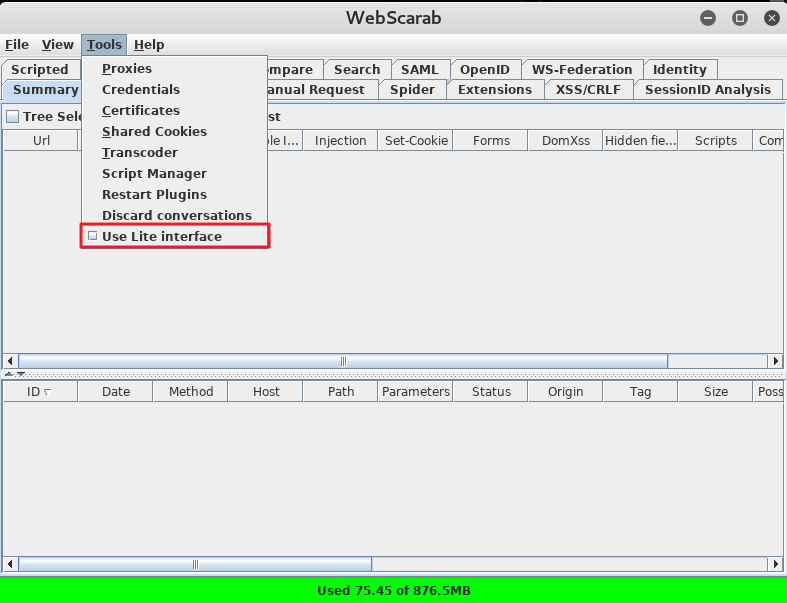Click the Url column header
The width and height of the screenshot is (787, 603).
pos(41,141)
